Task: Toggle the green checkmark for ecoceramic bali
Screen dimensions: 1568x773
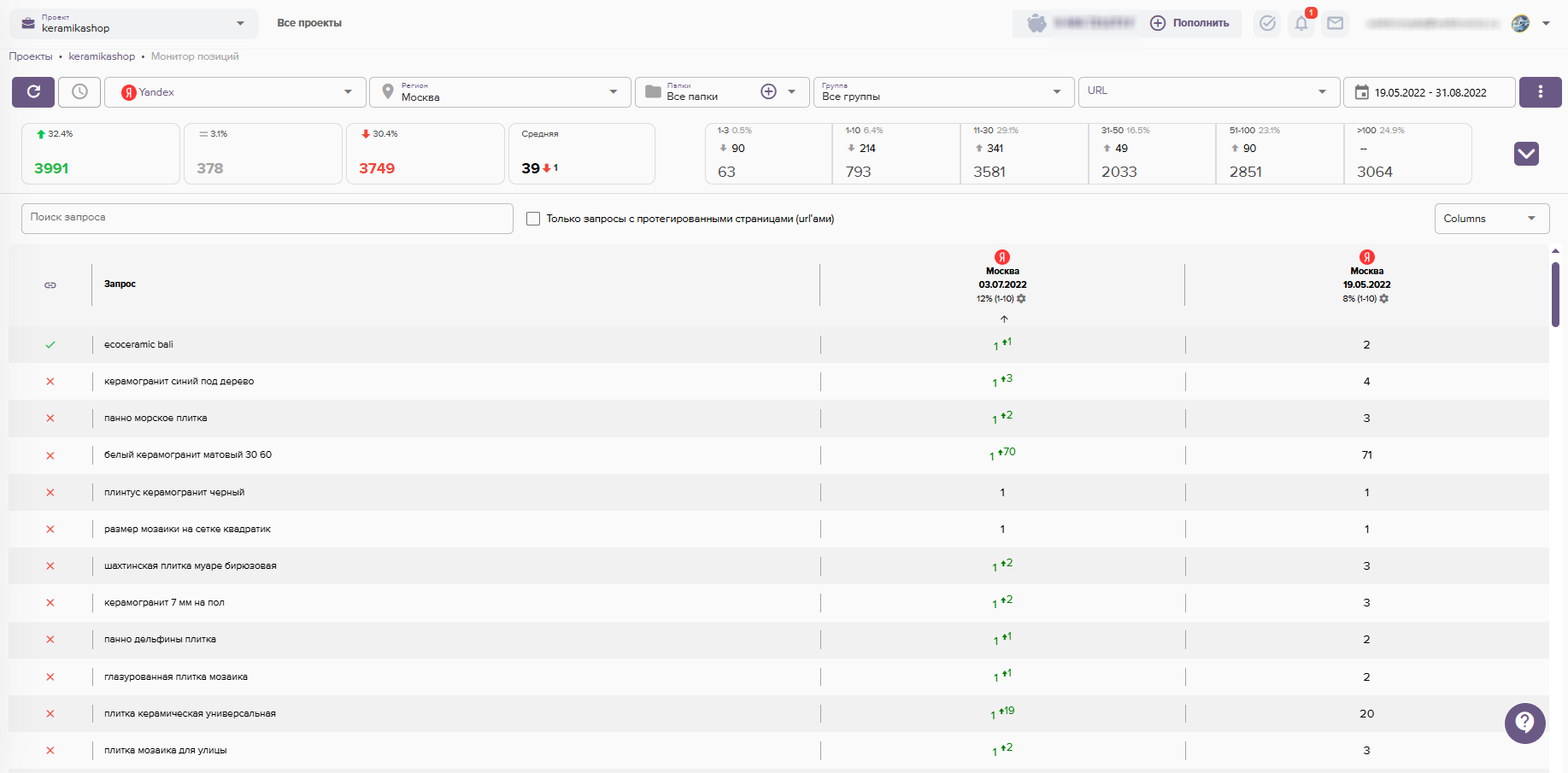Action: coord(50,345)
